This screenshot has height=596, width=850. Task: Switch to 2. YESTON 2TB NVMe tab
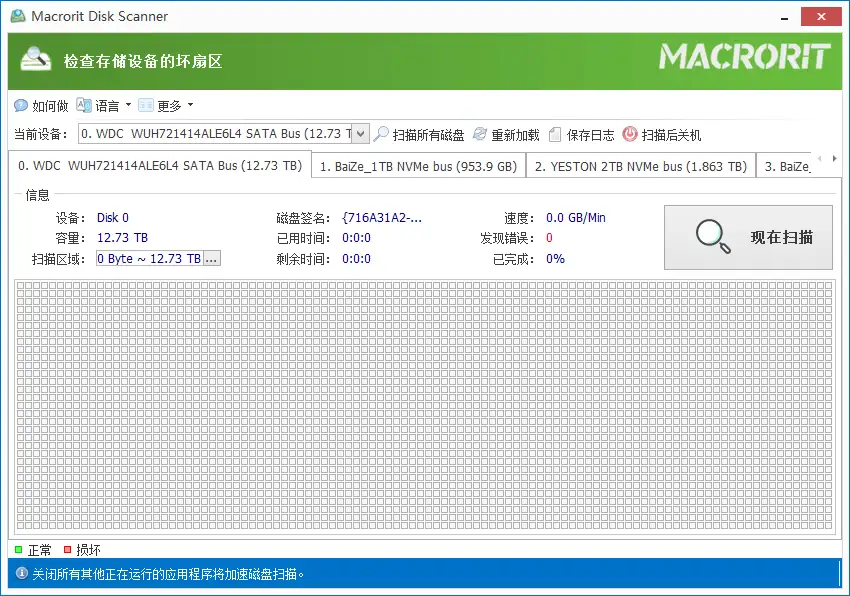coord(641,166)
